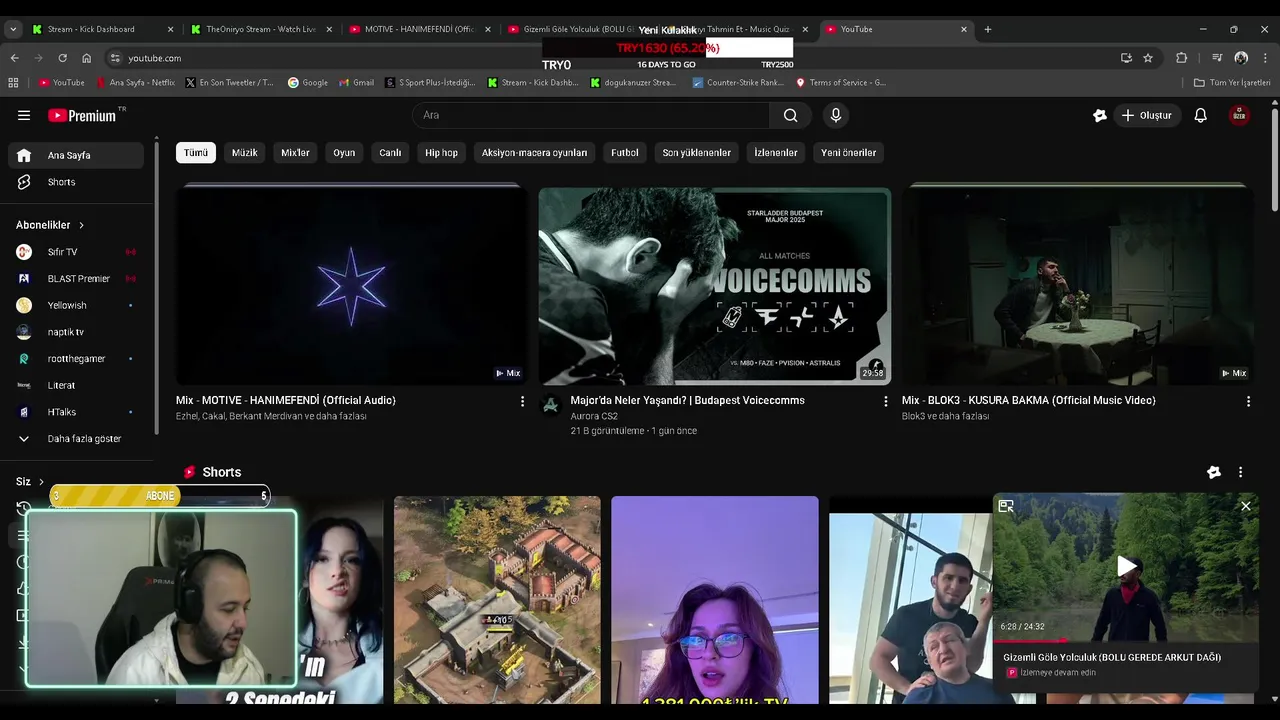Viewport: 1280px width, 720px height.
Task: Open BLOK3 KUSURA BAKMA mix thumbnail
Action: [1077, 285]
